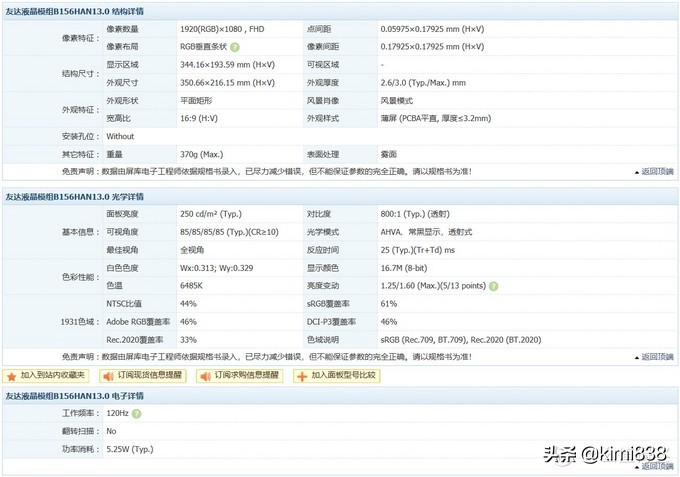Click header B156HAN13.0 电子详情
The image size is (680, 477).
(74, 396)
